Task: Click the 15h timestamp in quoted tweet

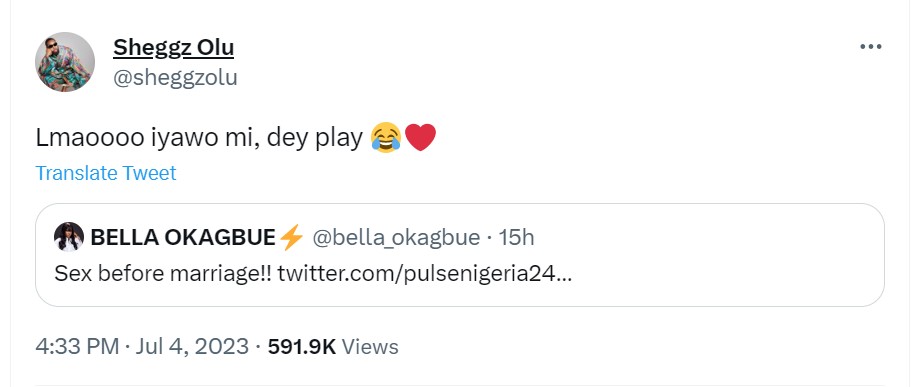Action: pos(516,237)
